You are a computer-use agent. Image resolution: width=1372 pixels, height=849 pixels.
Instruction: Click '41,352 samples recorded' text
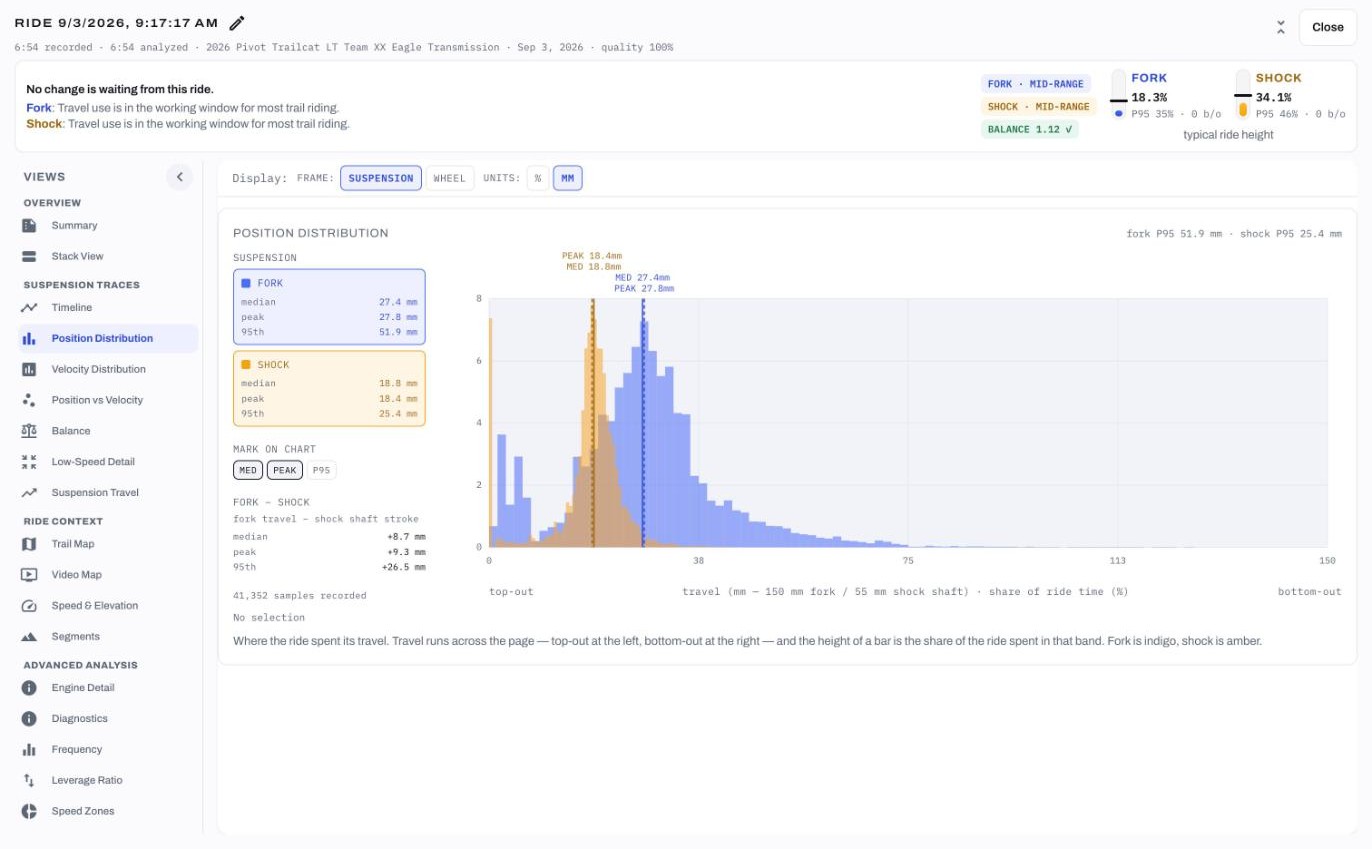coord(300,596)
